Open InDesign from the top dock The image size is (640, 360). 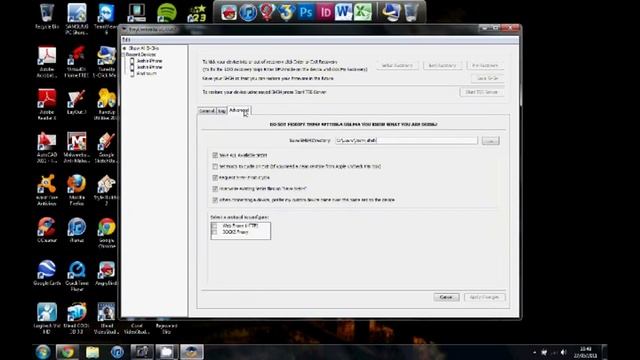click(324, 12)
